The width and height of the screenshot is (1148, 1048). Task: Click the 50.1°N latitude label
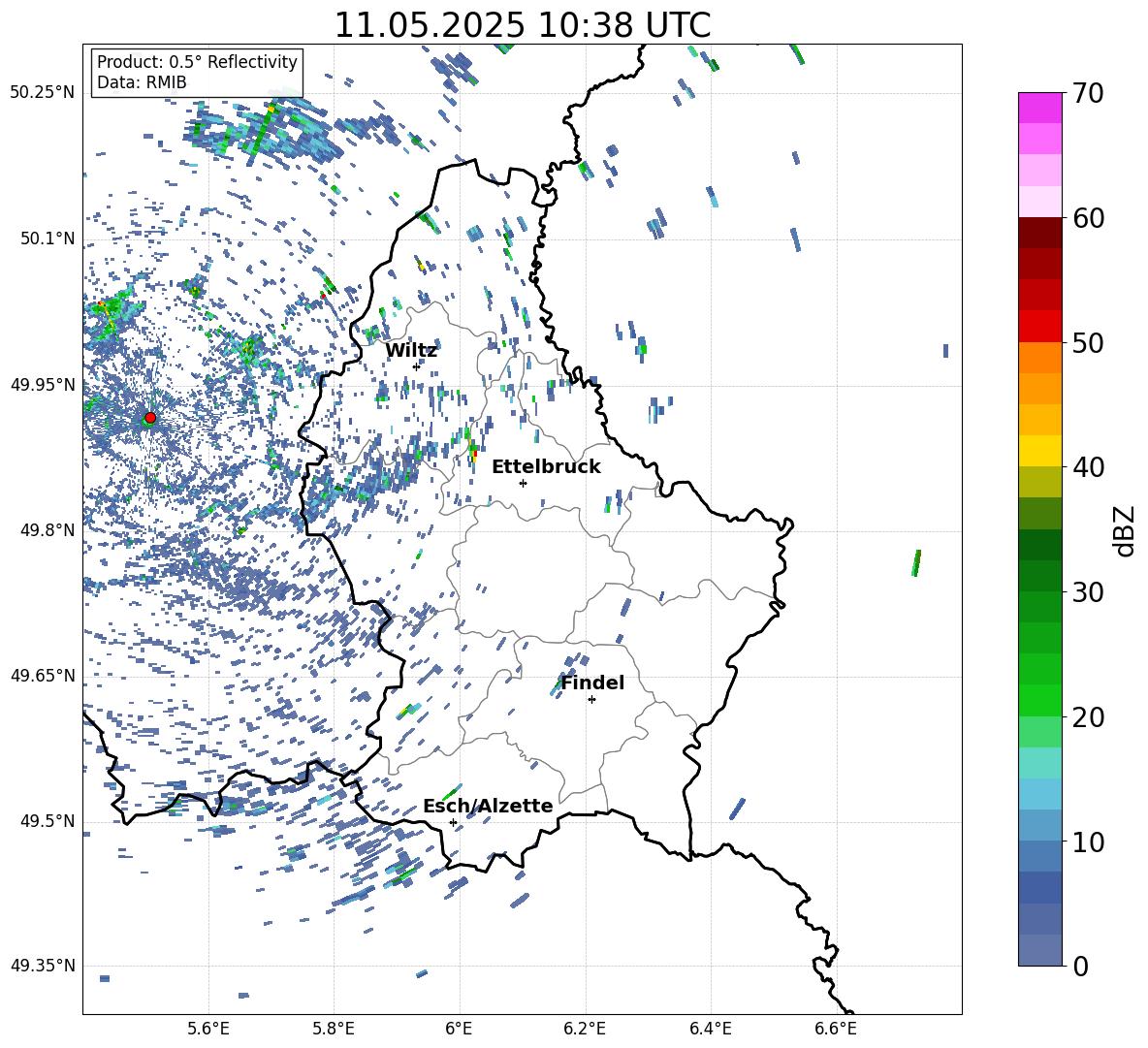pos(48,238)
